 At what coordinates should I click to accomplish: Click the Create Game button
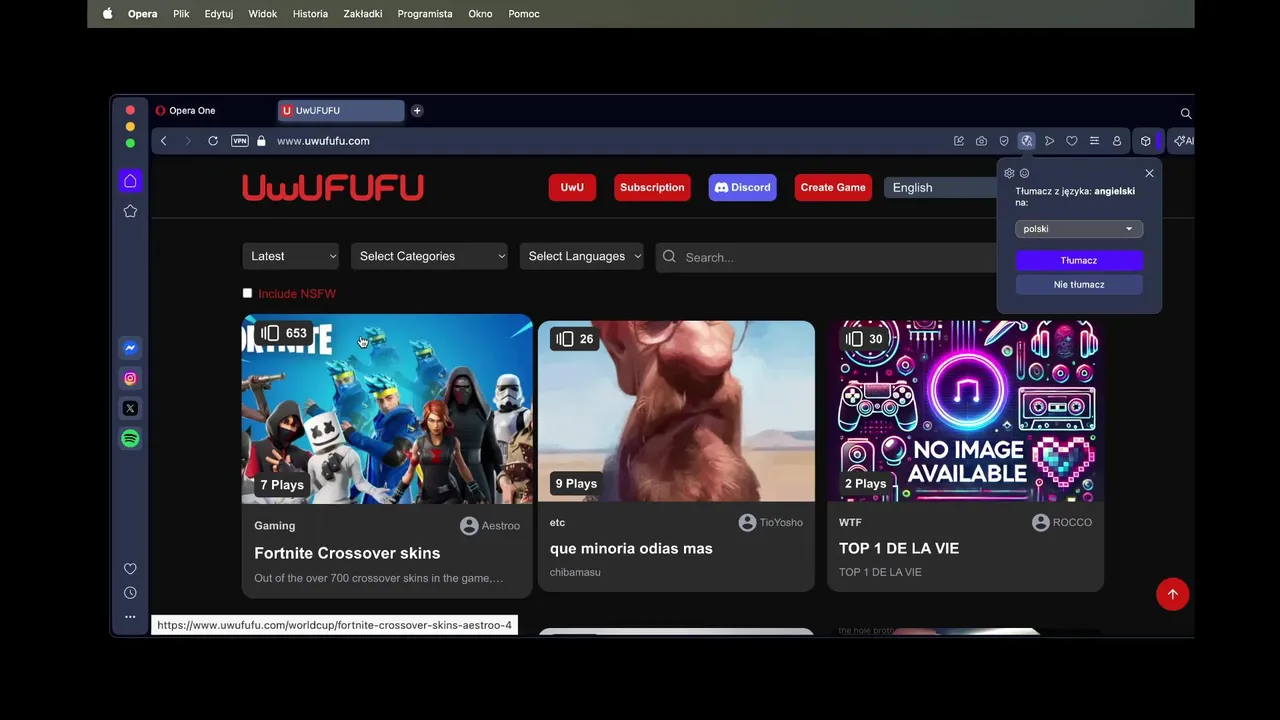833,187
